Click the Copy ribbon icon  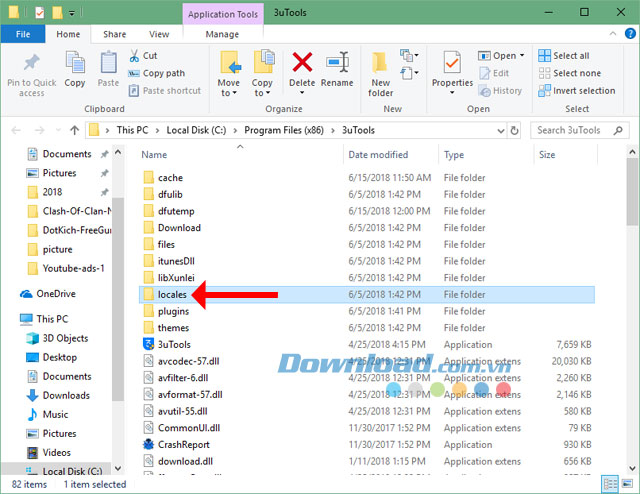pyautogui.click(x=75, y=63)
